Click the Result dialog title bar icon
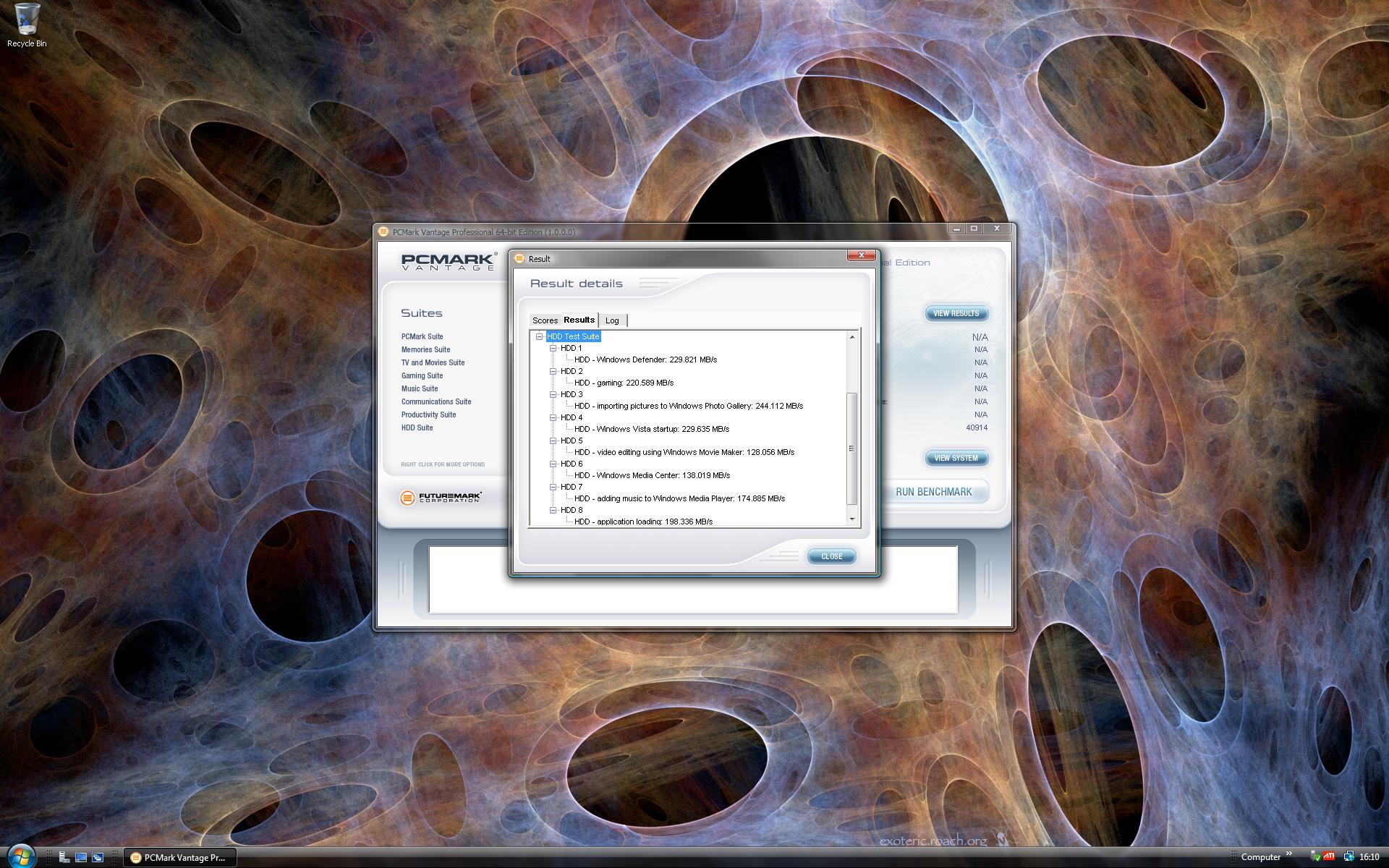Screen dimensions: 1389x868 point(519,258)
